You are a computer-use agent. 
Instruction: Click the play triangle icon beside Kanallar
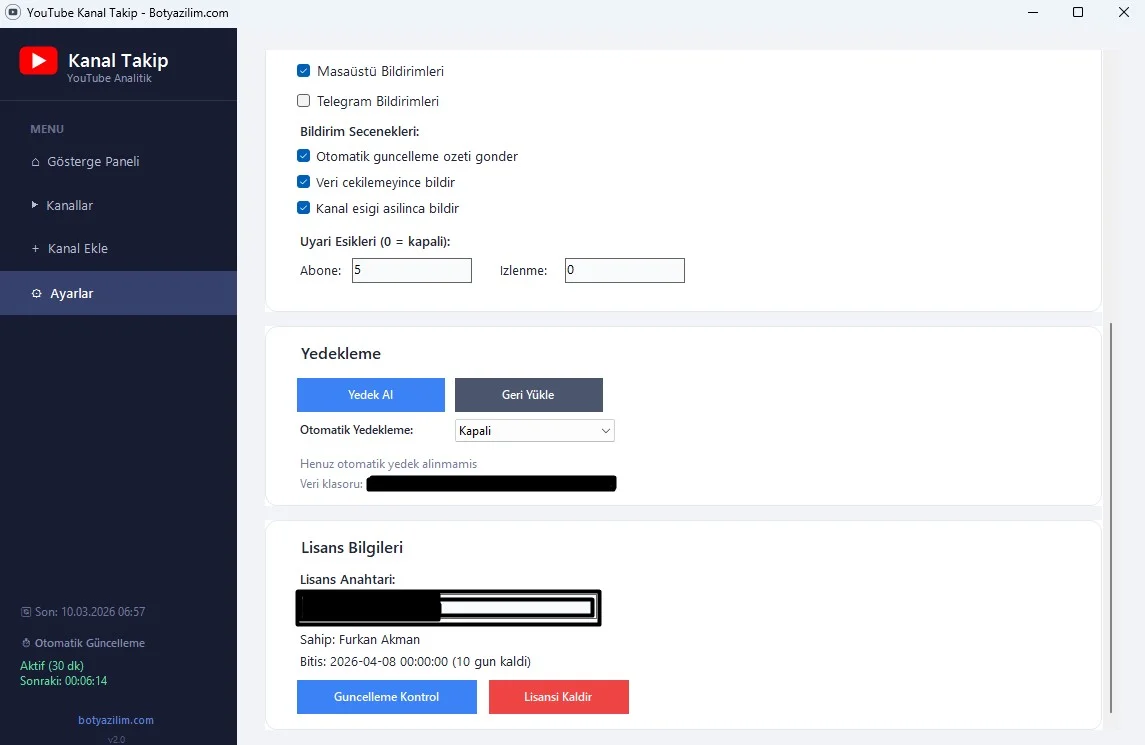(34, 205)
